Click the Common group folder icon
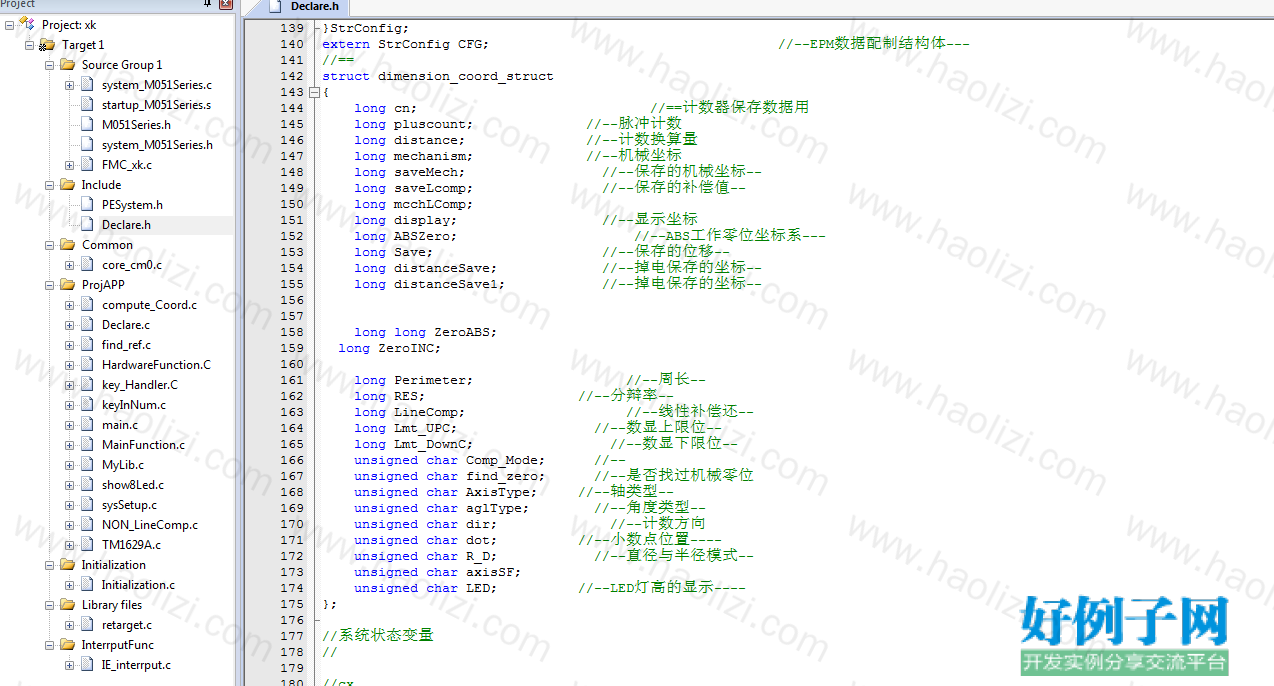1274x686 pixels. pyautogui.click(x=67, y=245)
